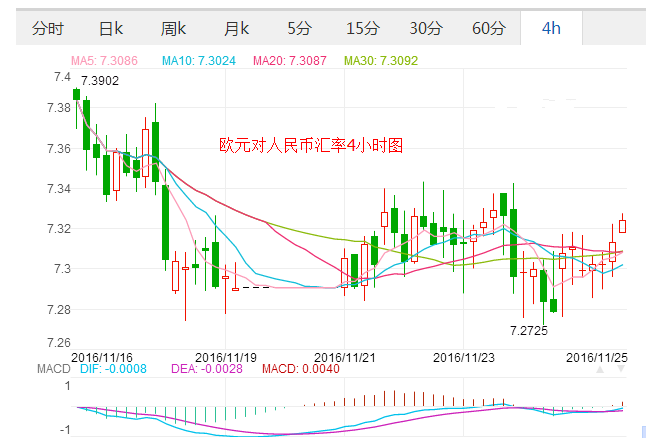
Task: Switch to the 分时 chart tab
Action: [48, 28]
